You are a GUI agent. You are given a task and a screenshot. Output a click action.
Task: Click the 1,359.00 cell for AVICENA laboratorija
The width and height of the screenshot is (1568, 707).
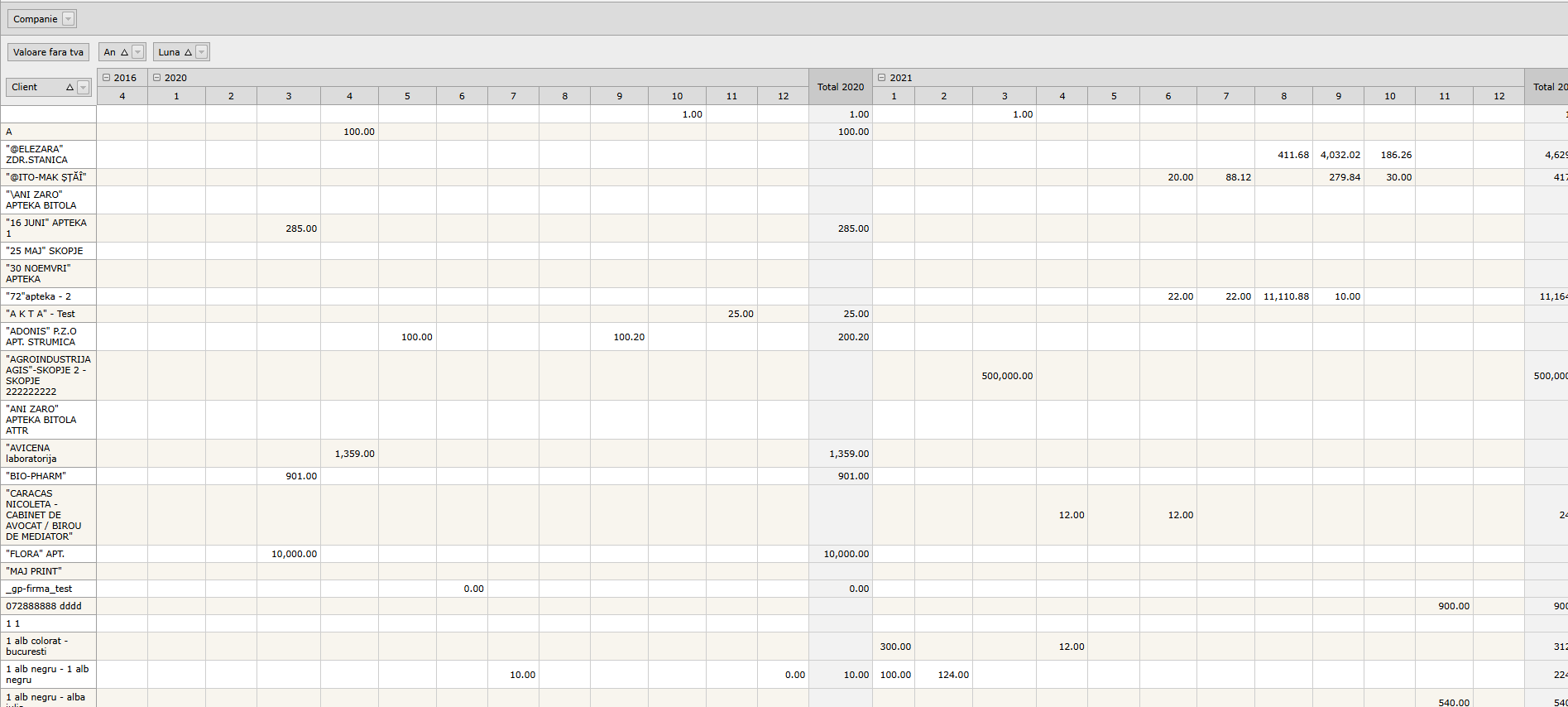coord(353,454)
